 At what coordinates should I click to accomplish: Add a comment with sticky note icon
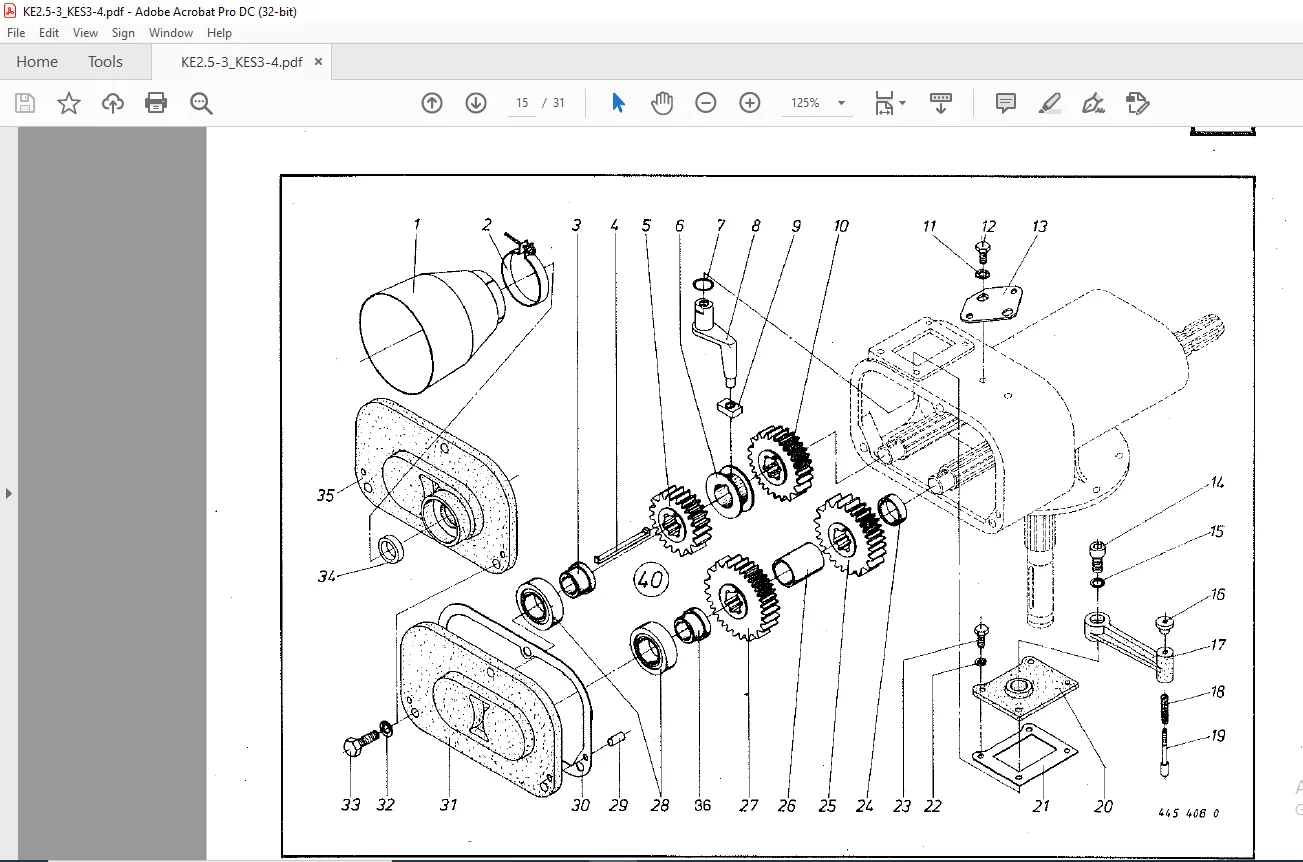[x=1006, y=103]
